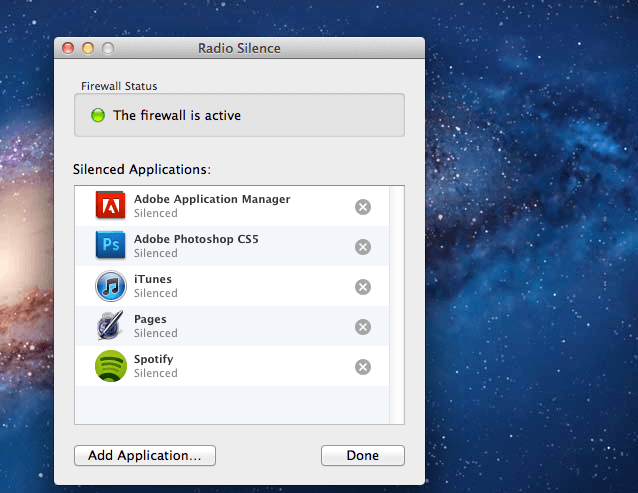Click the Silenced status under Adobe Application Manager
638x493 pixels.
155,213
